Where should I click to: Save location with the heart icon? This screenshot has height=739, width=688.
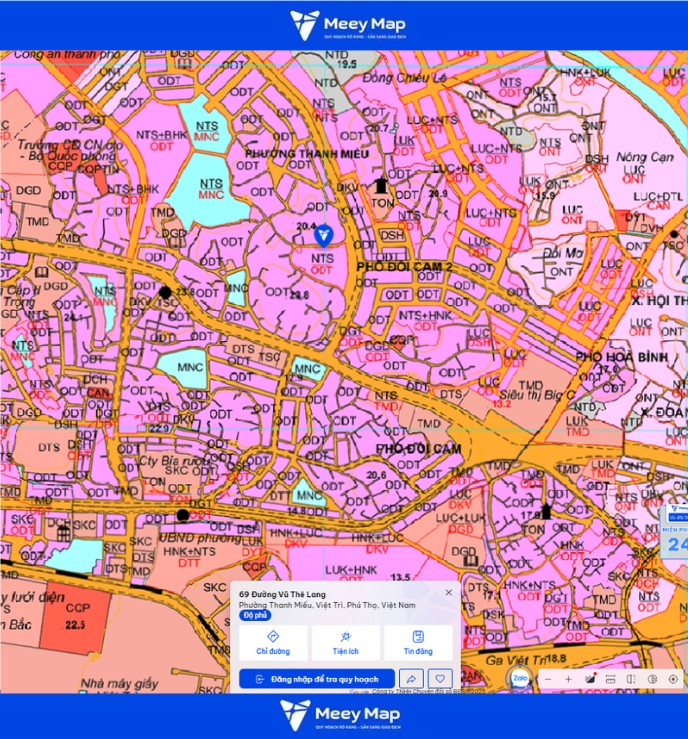pos(440,679)
